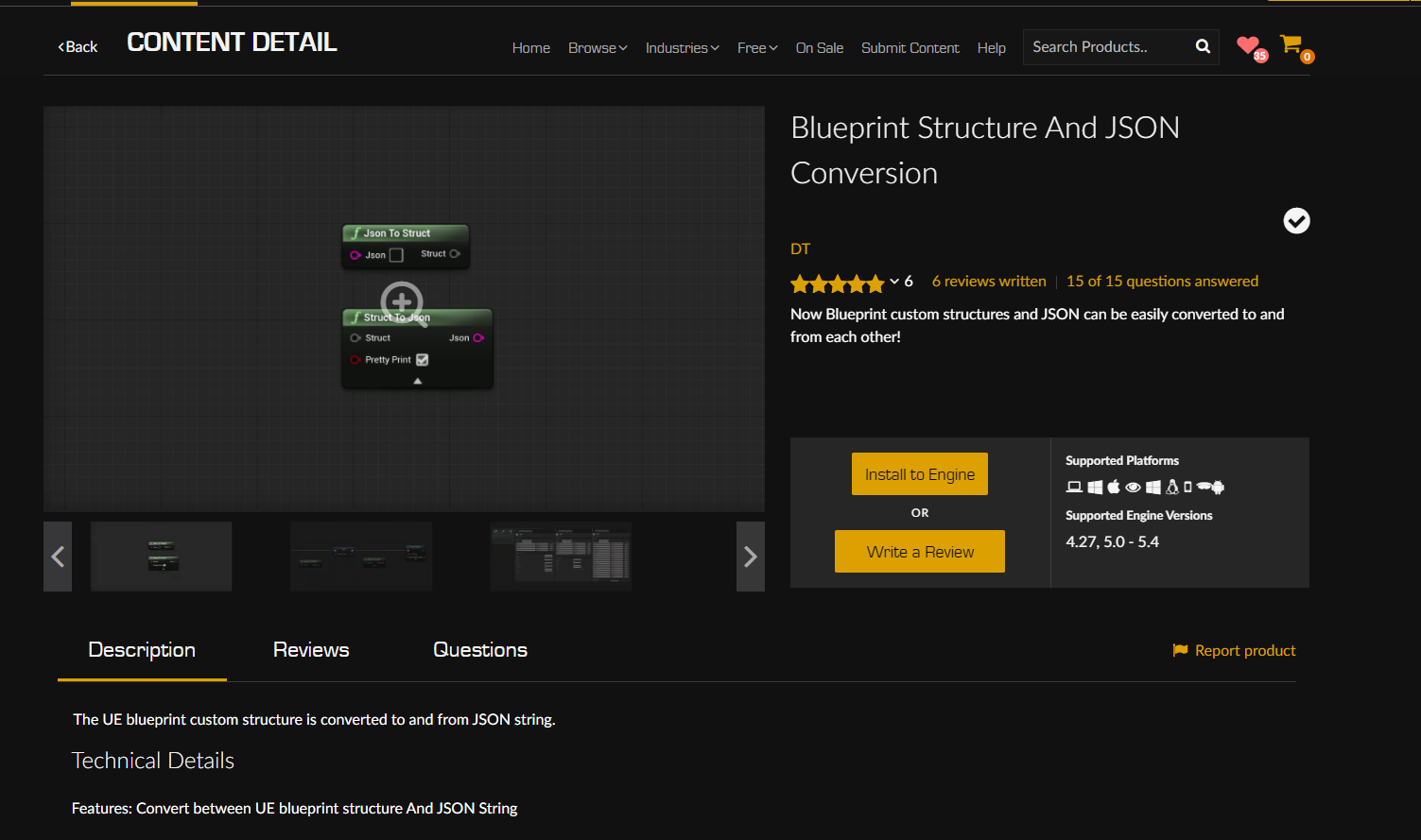
Task: Click the engine versions 4.27, 5.0 - 5.4
Action: pos(1112,542)
